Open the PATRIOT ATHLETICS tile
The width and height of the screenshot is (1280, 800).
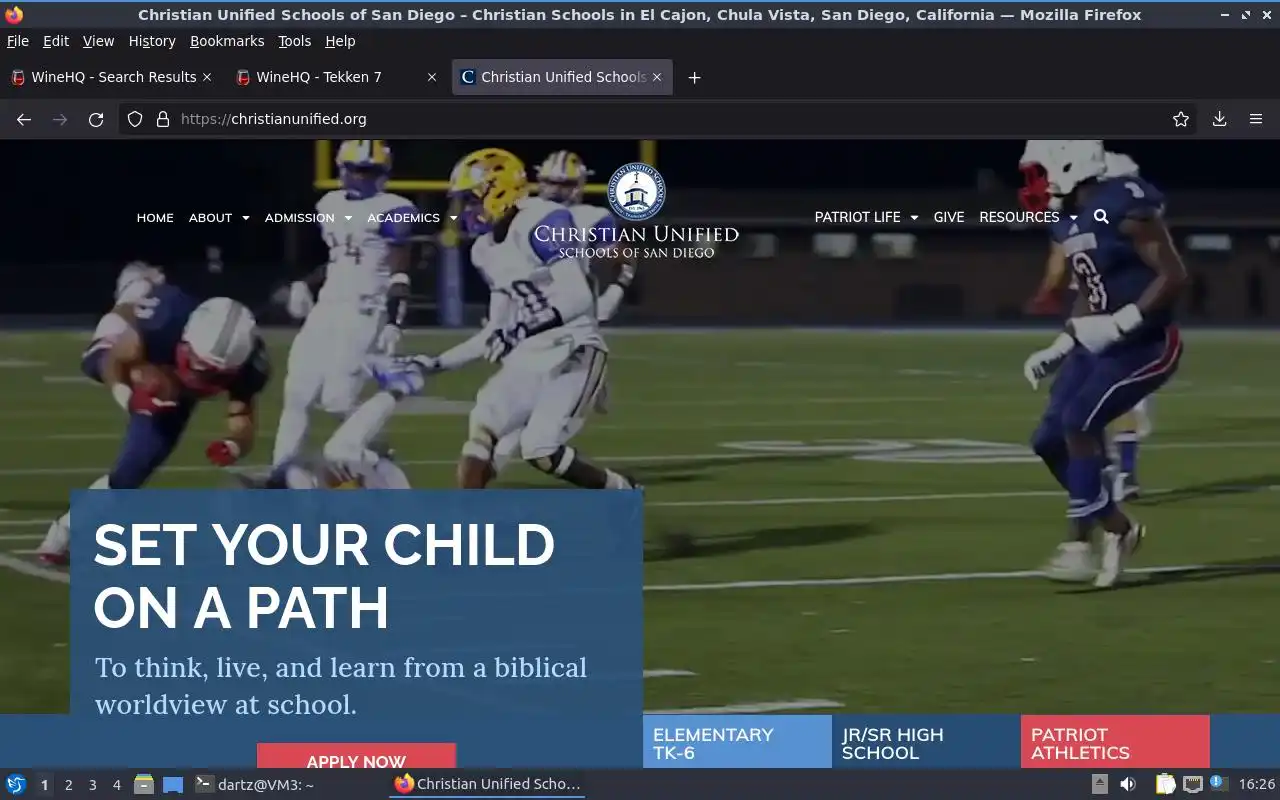click(x=1115, y=742)
